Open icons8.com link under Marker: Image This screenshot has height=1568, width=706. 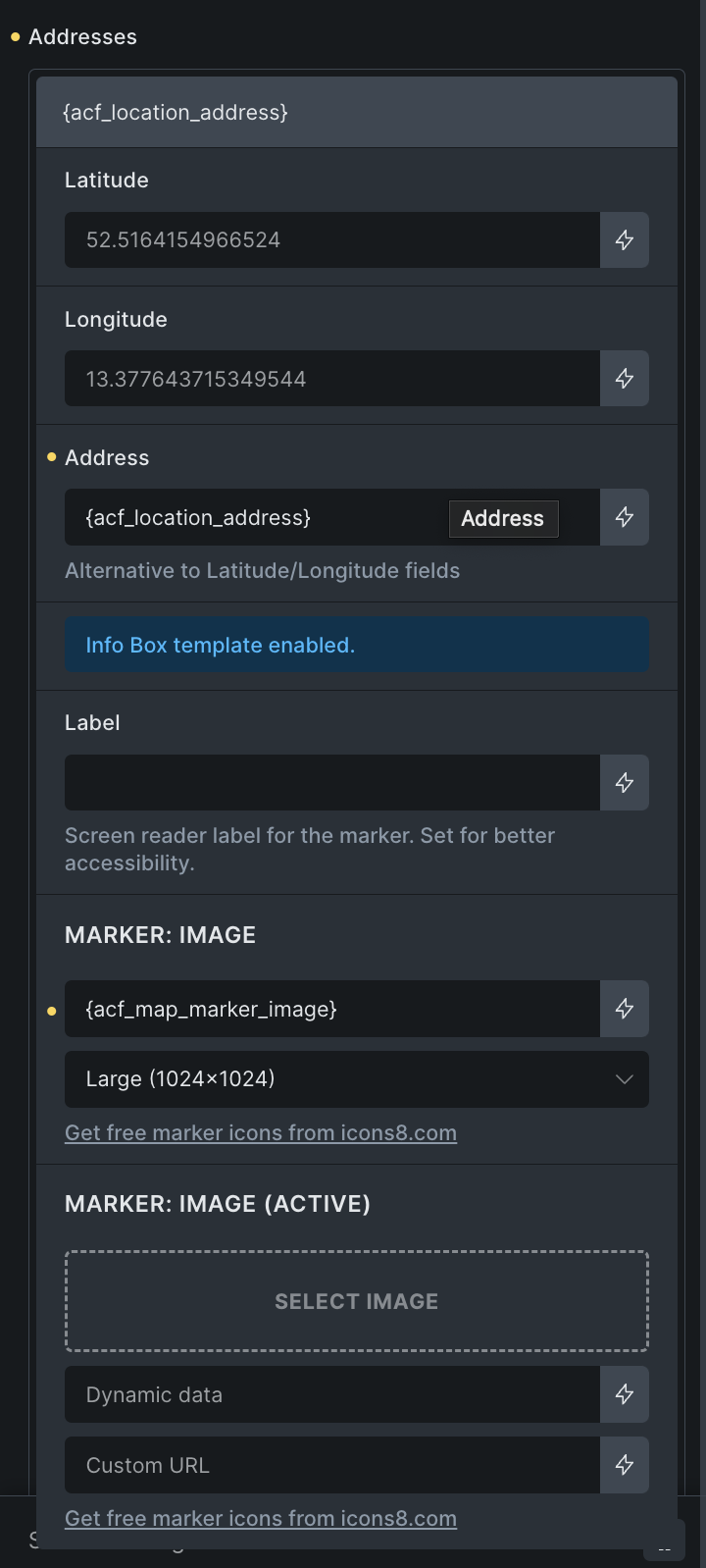(x=261, y=1132)
